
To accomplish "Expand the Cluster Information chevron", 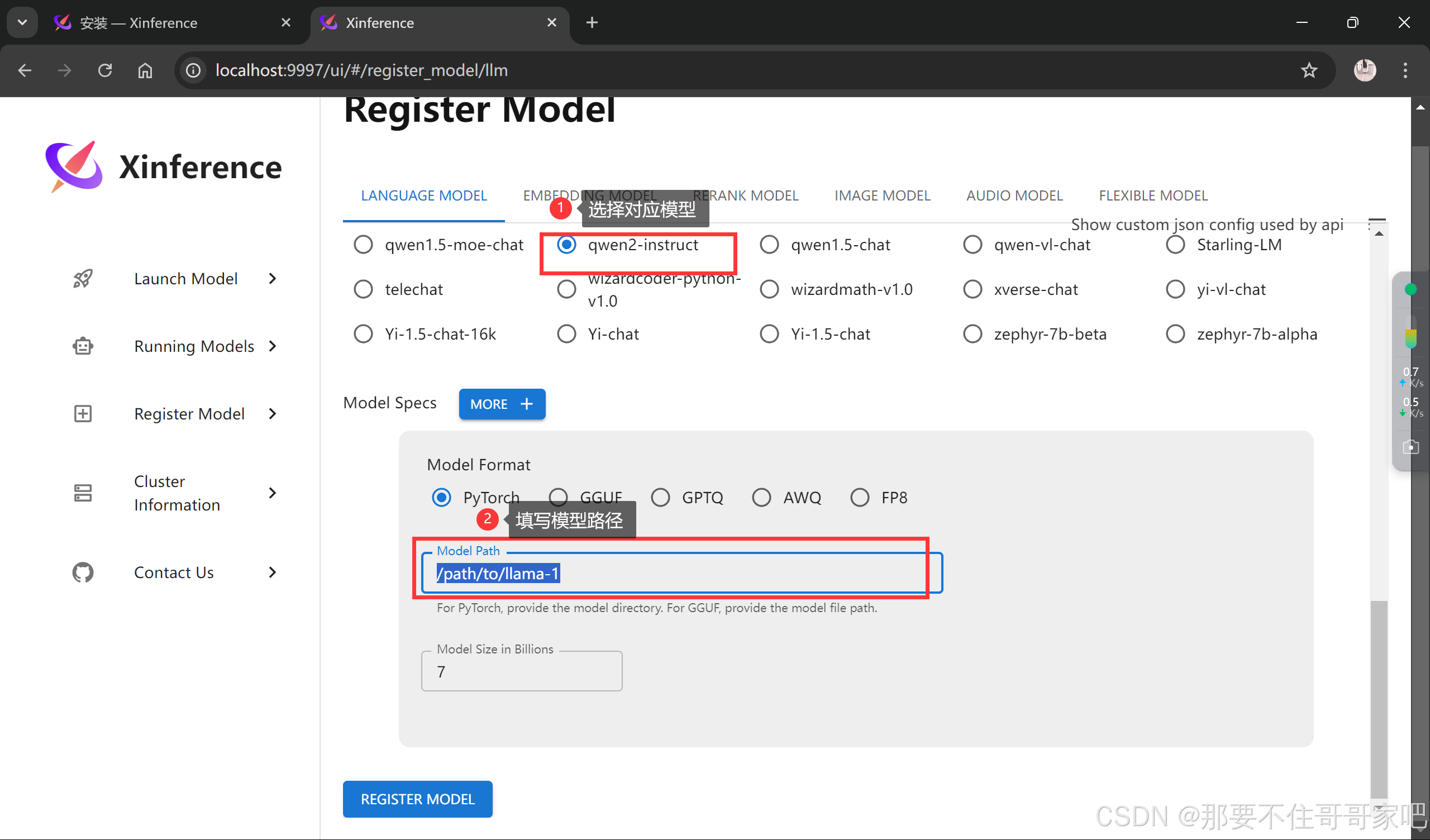I will click(273, 493).
